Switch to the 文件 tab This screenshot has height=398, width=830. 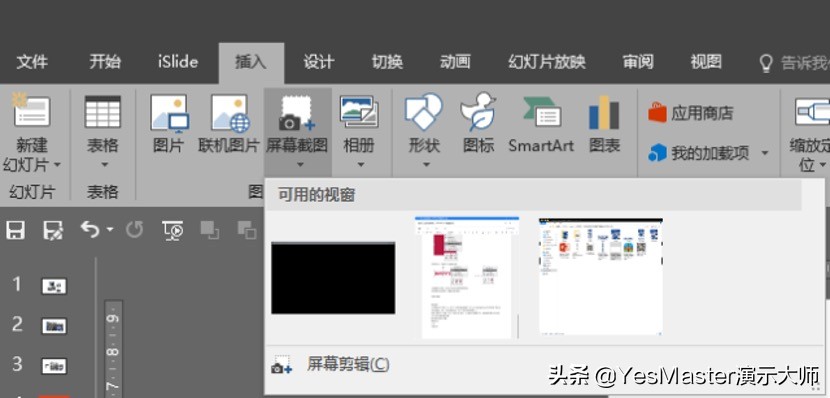(32, 62)
